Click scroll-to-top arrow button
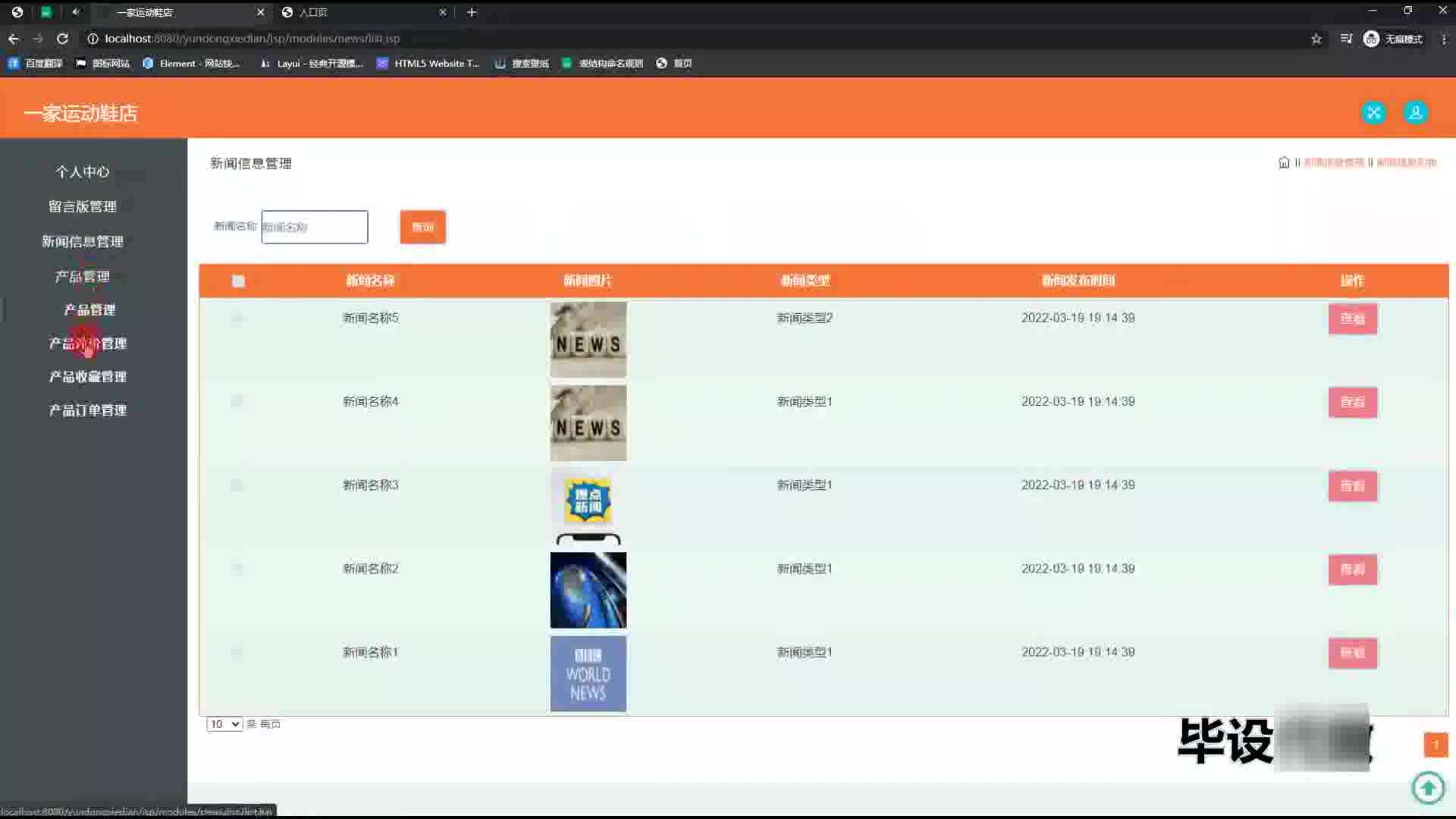This screenshot has width=1456, height=819. click(1429, 787)
